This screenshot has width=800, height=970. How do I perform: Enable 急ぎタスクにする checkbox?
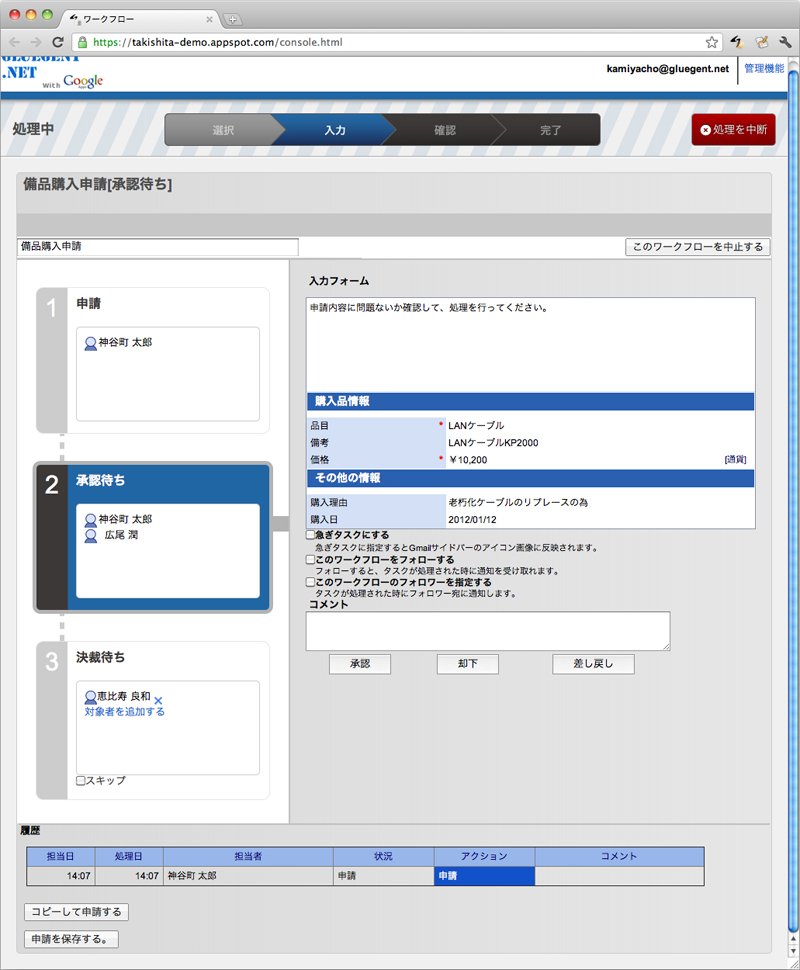(311, 534)
